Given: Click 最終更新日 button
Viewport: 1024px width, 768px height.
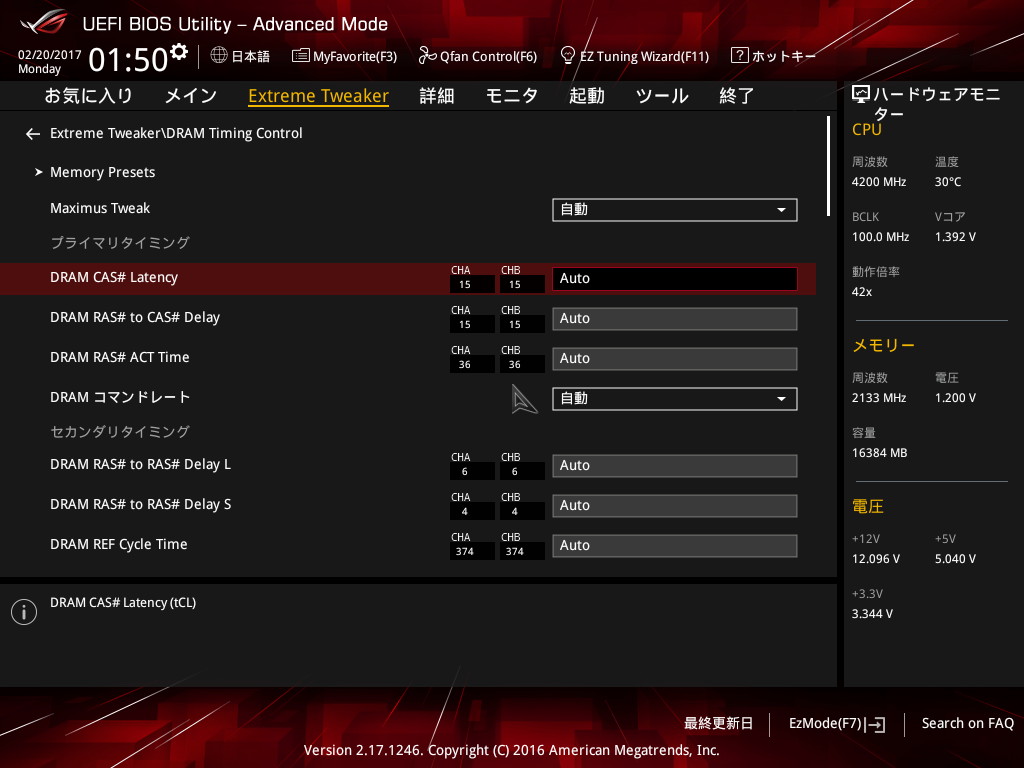Looking at the screenshot, I should point(718,724).
